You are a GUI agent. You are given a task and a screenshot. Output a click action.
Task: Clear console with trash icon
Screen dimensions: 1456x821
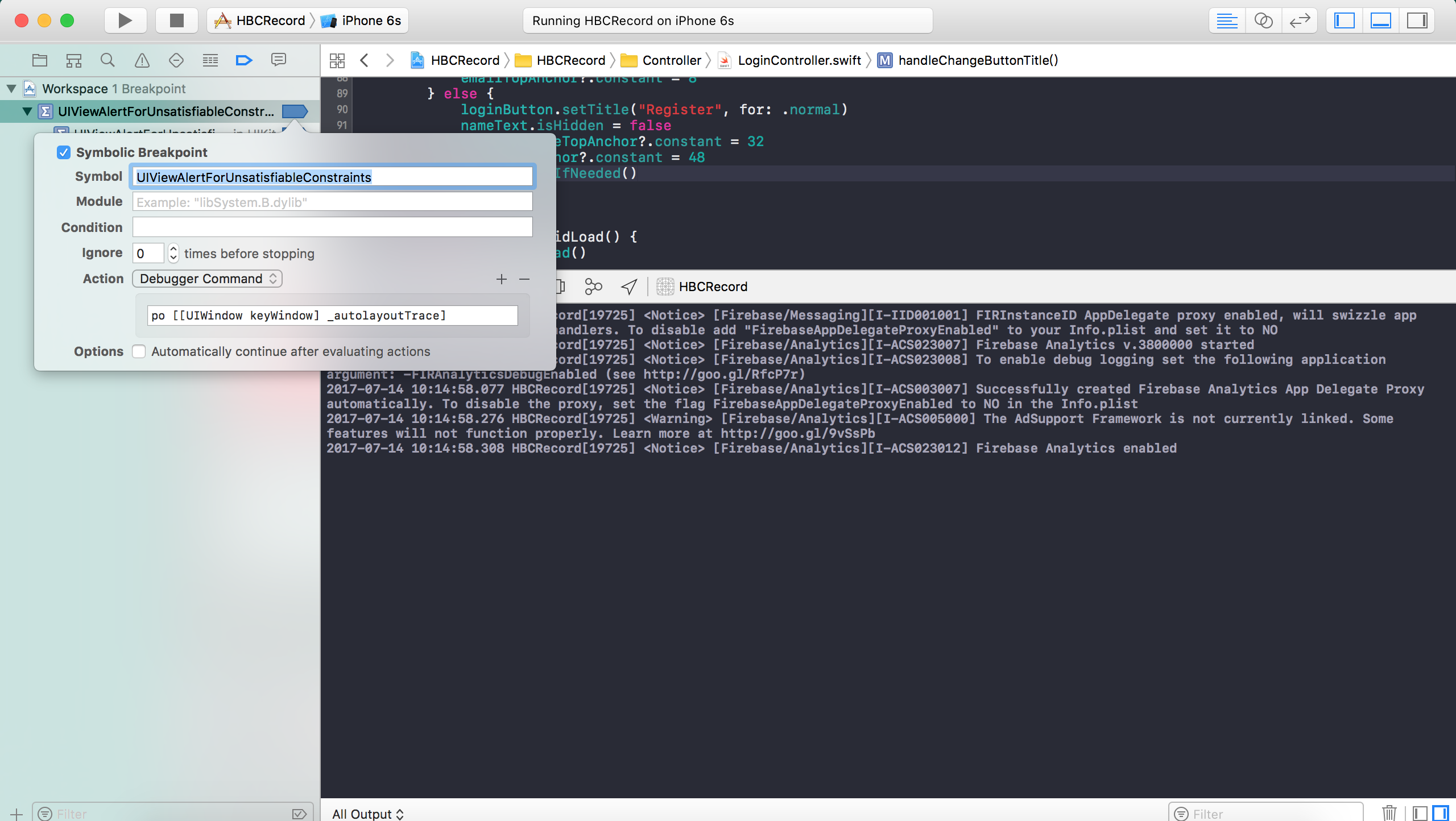1389,813
